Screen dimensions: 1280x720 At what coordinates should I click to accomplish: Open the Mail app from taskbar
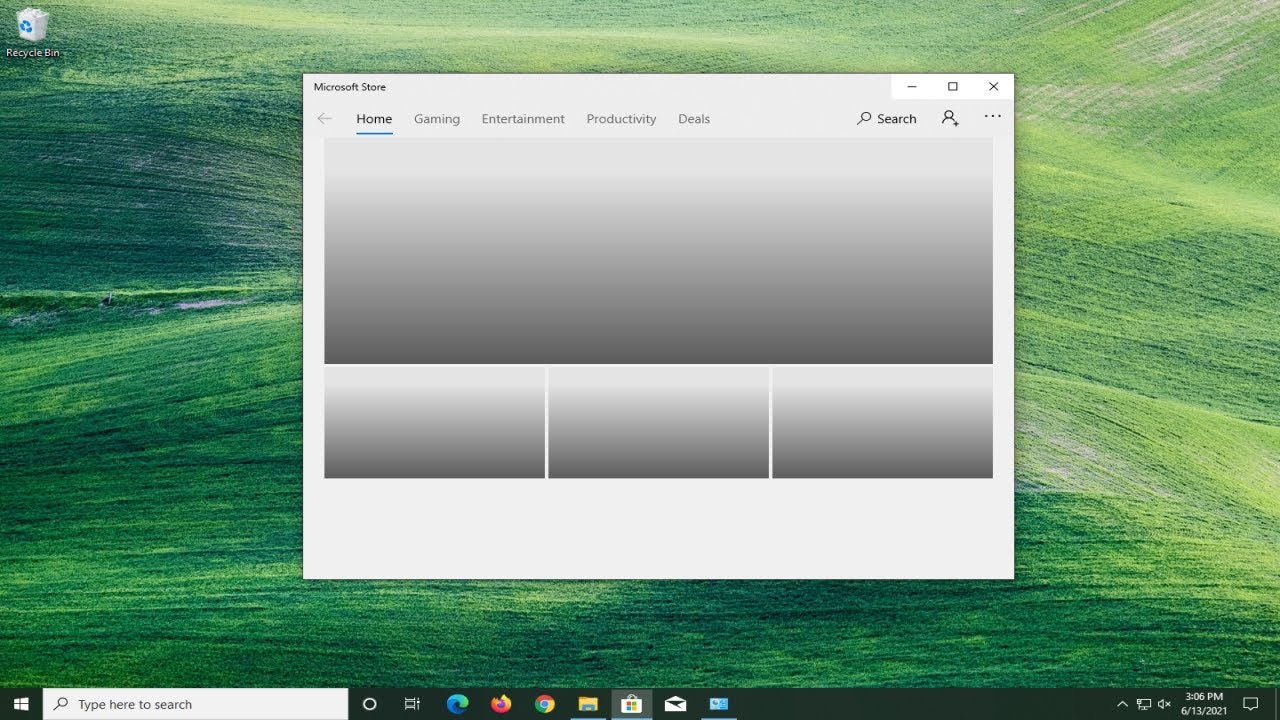pos(675,704)
